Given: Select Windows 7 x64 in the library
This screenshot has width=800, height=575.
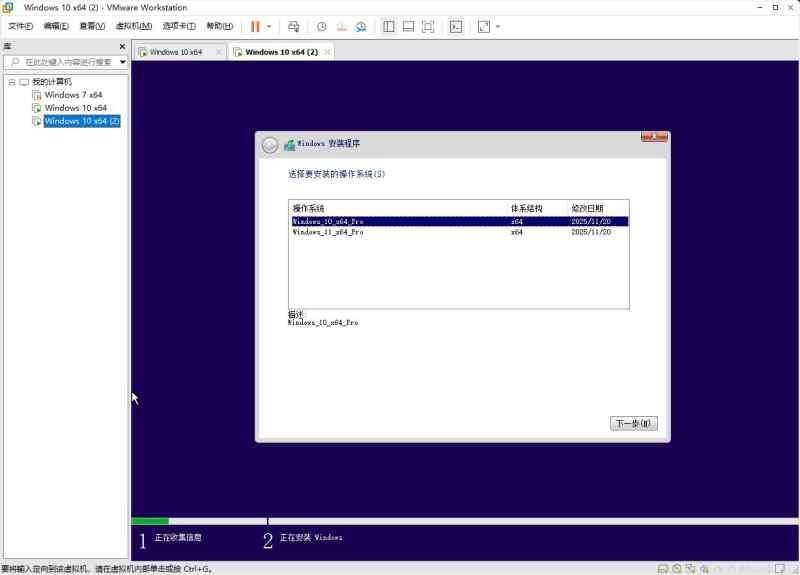Looking at the screenshot, I should tap(73, 95).
